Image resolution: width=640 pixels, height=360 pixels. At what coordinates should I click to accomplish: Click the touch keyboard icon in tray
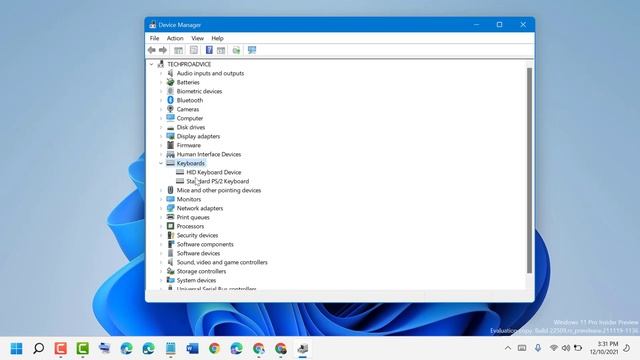522,348
